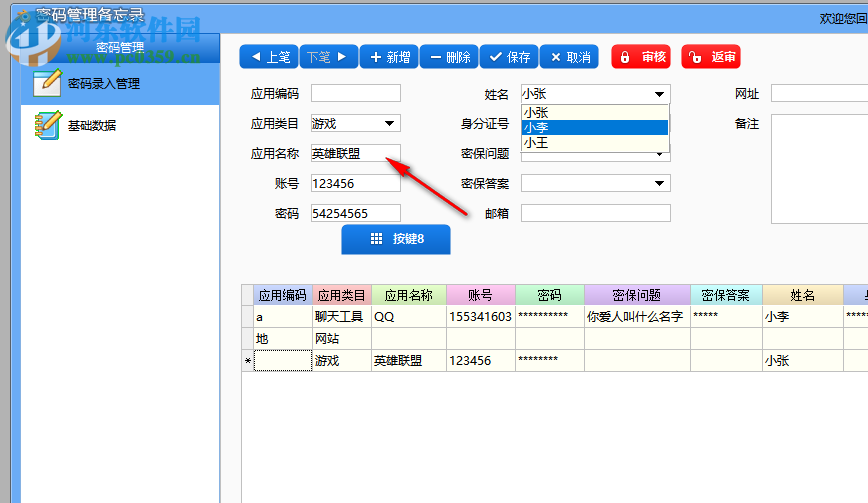
Task: Select the 155341603 account cell
Action: [x=480, y=317]
